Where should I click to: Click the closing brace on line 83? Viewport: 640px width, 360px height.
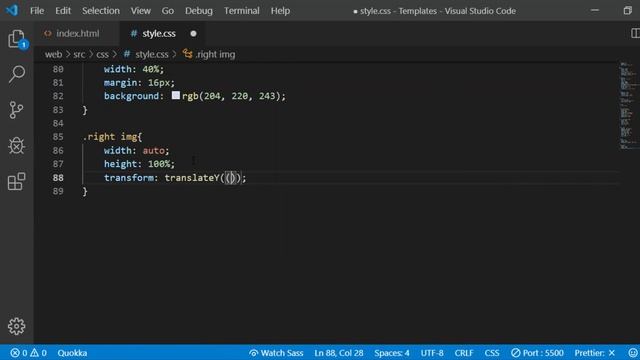[x=85, y=110]
